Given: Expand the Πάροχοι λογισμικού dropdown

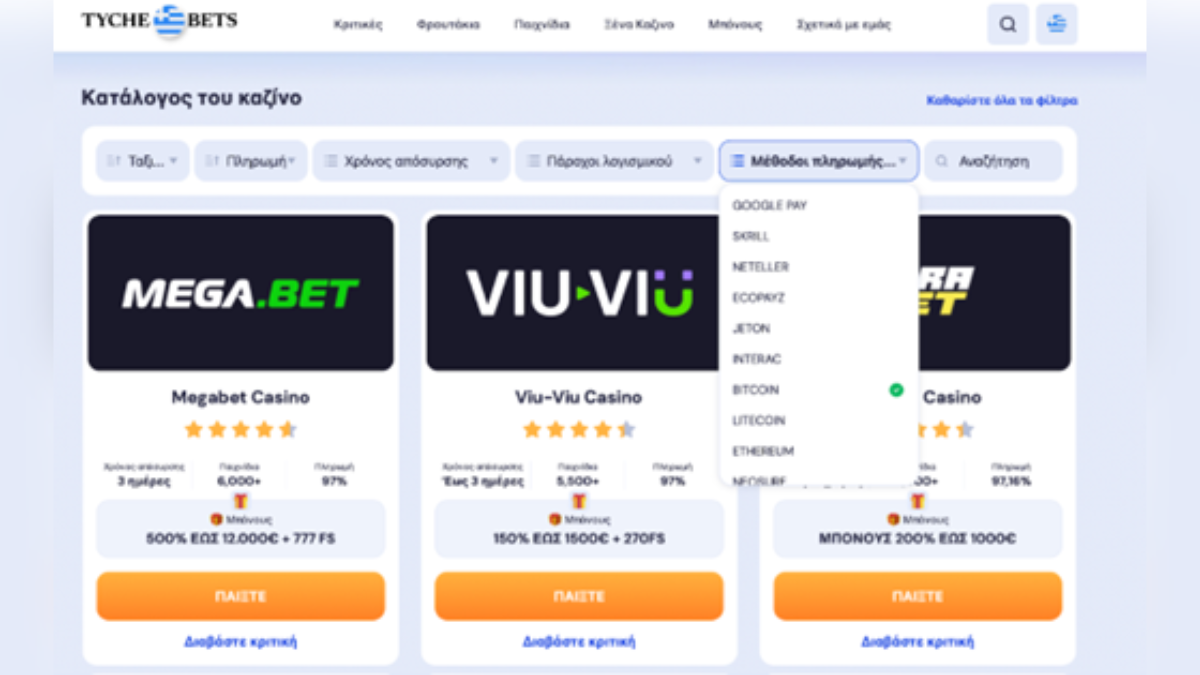Looking at the screenshot, I should click(x=614, y=161).
